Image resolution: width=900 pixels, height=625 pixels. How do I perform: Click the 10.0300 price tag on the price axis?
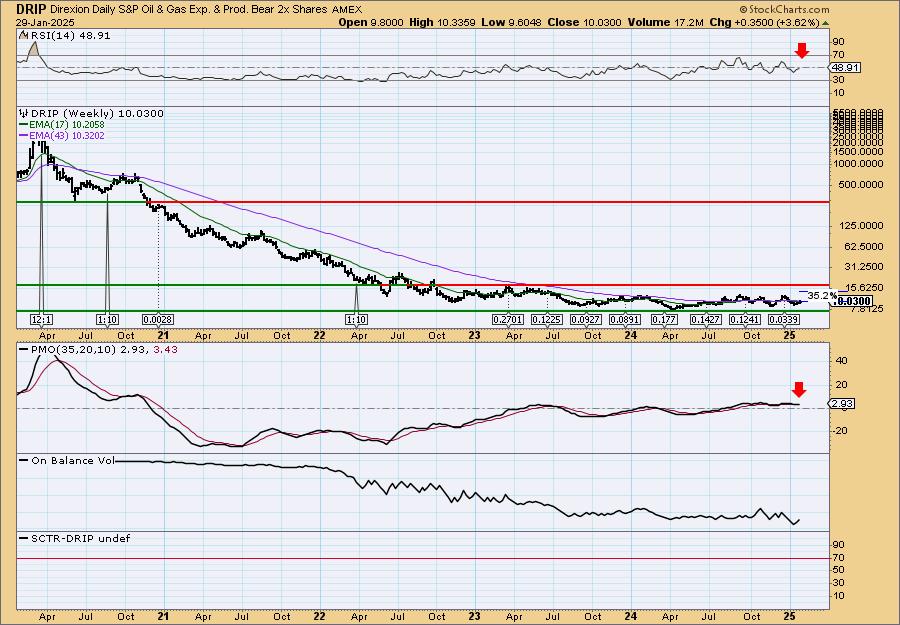tap(854, 301)
